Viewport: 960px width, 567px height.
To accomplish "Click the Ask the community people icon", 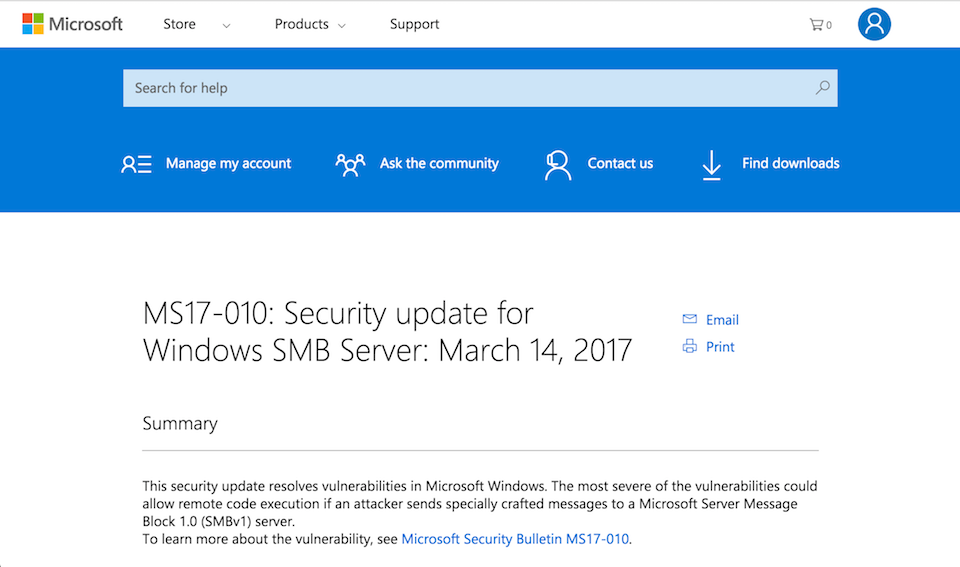I will pos(350,164).
